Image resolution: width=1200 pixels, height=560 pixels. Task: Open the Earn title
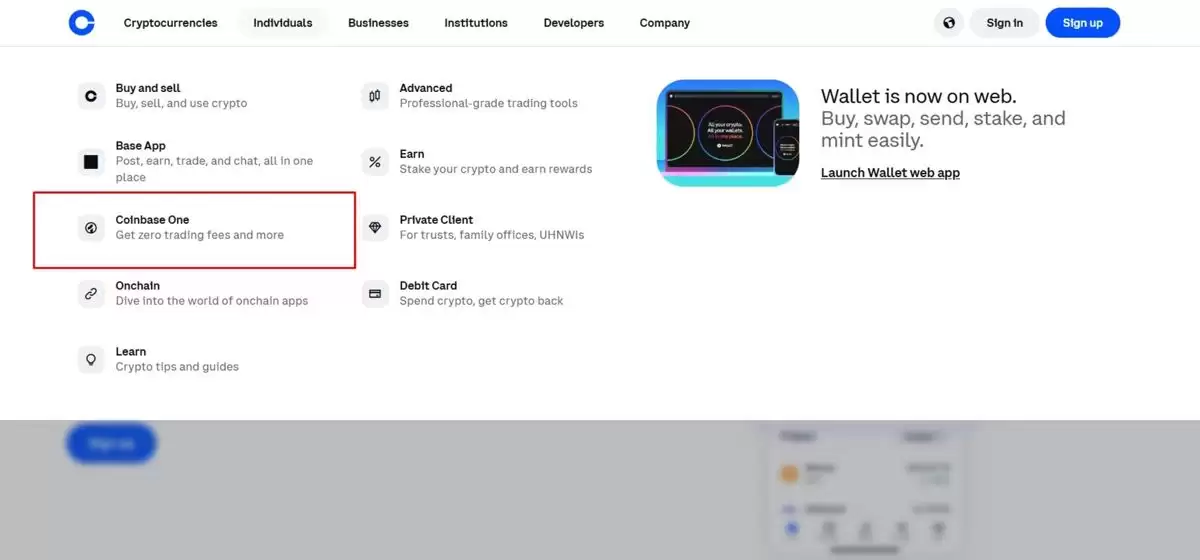(x=412, y=154)
